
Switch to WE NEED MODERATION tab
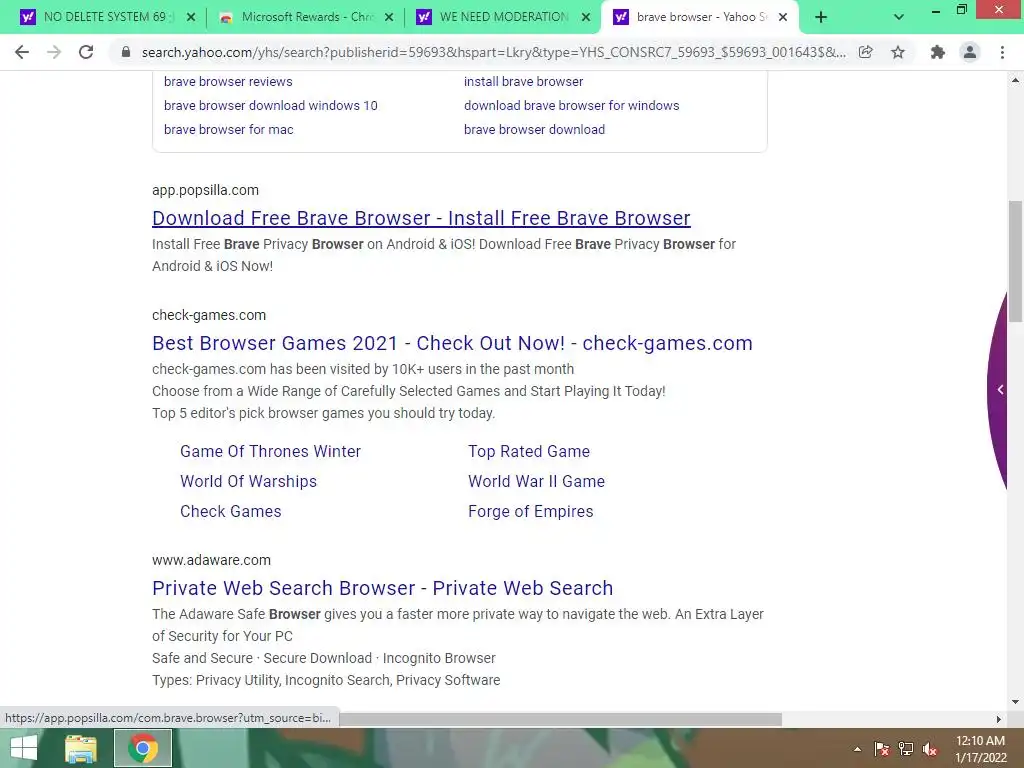tap(503, 17)
